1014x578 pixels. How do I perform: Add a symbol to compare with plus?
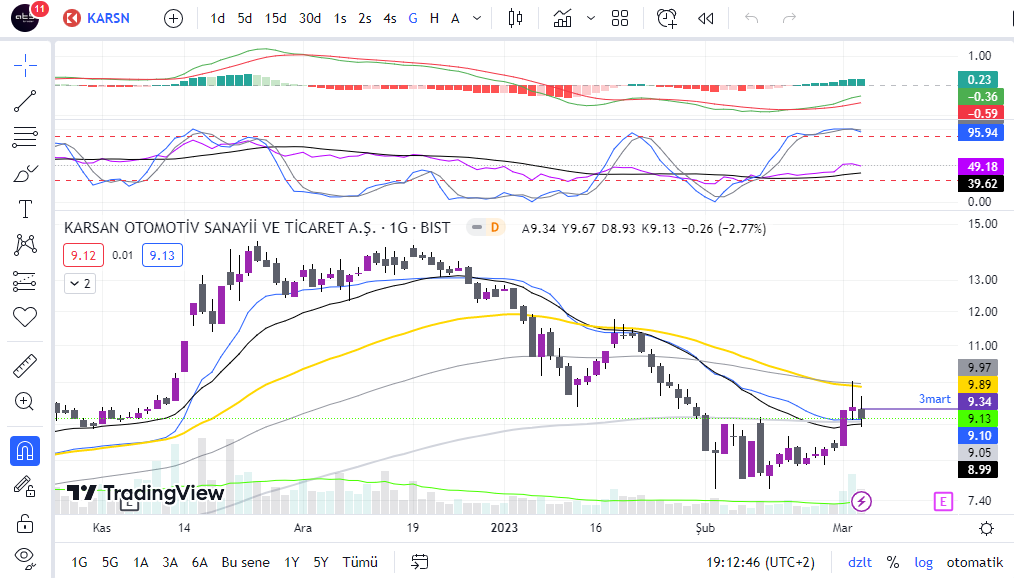click(x=173, y=18)
